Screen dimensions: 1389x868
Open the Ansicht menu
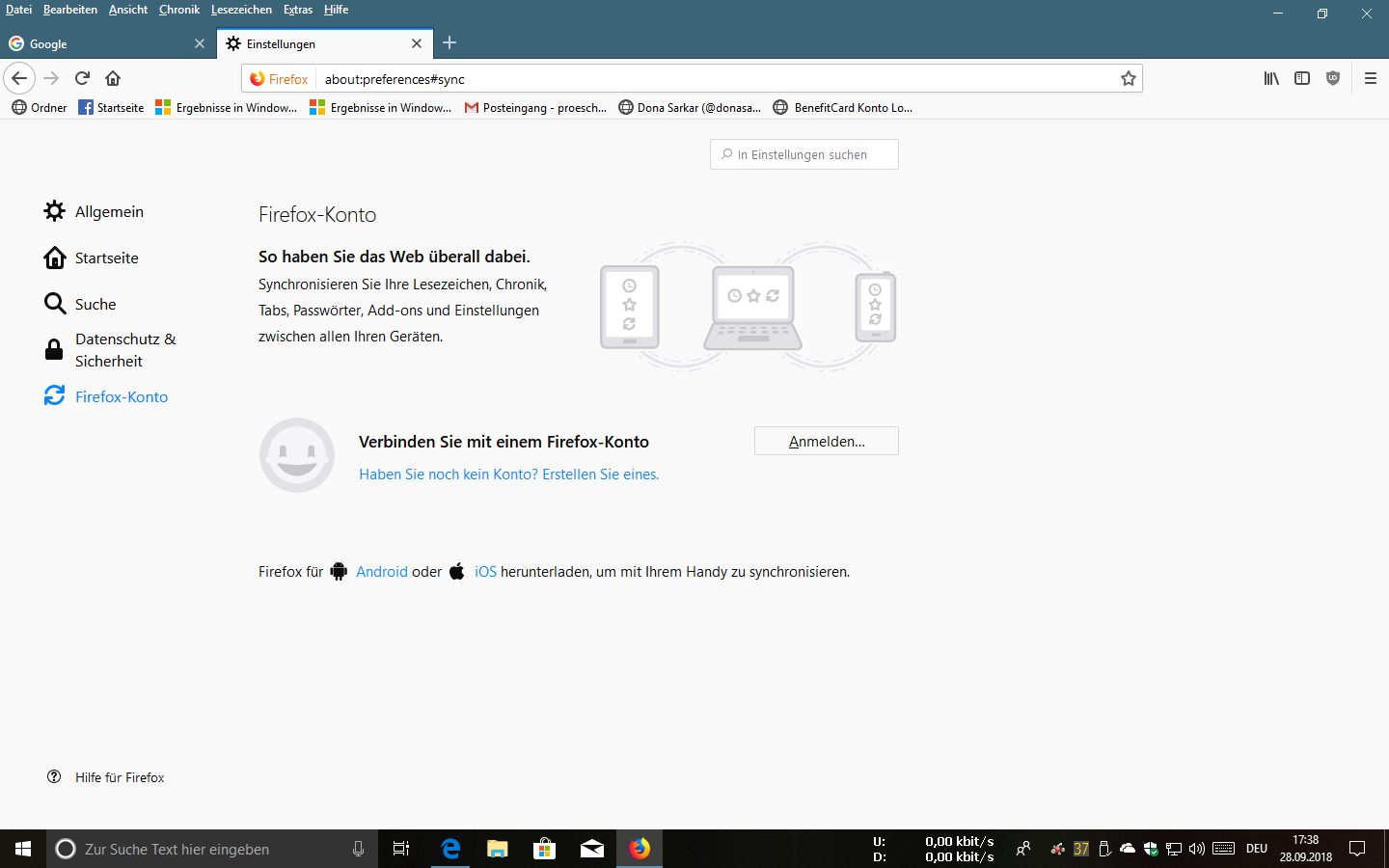128,10
